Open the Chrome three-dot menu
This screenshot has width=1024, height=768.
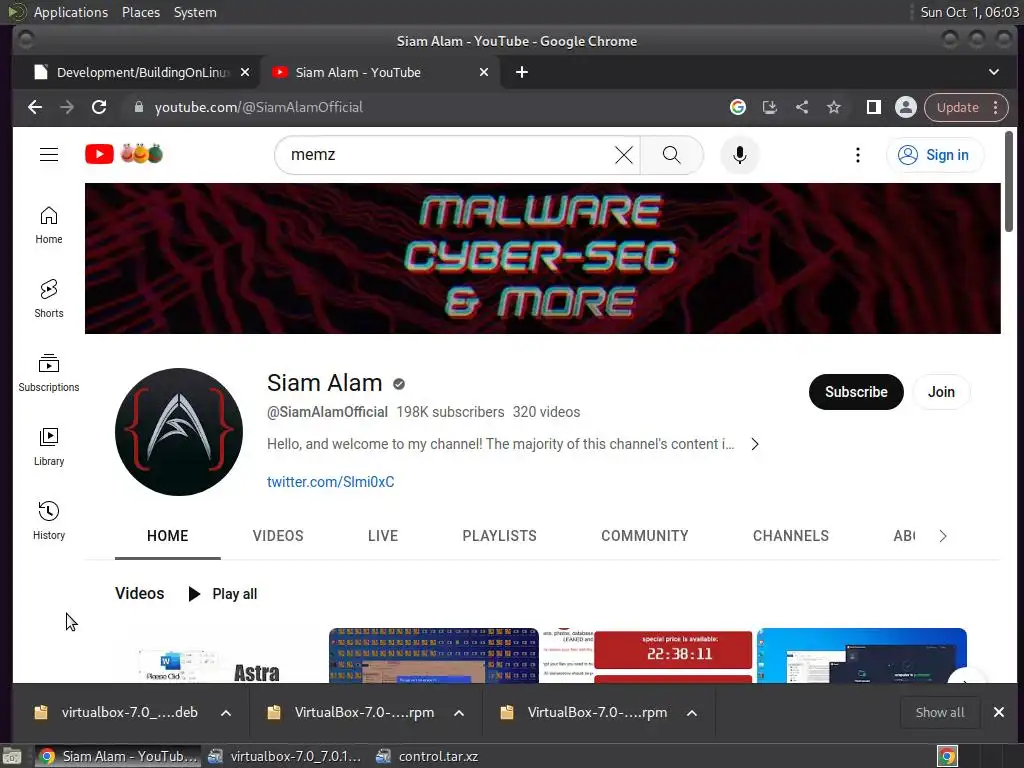(995, 107)
